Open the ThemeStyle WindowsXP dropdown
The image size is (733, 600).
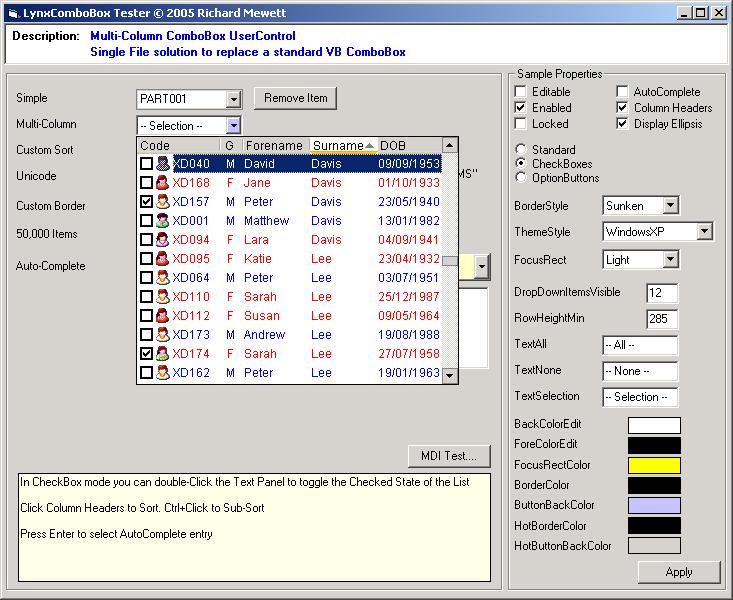705,232
